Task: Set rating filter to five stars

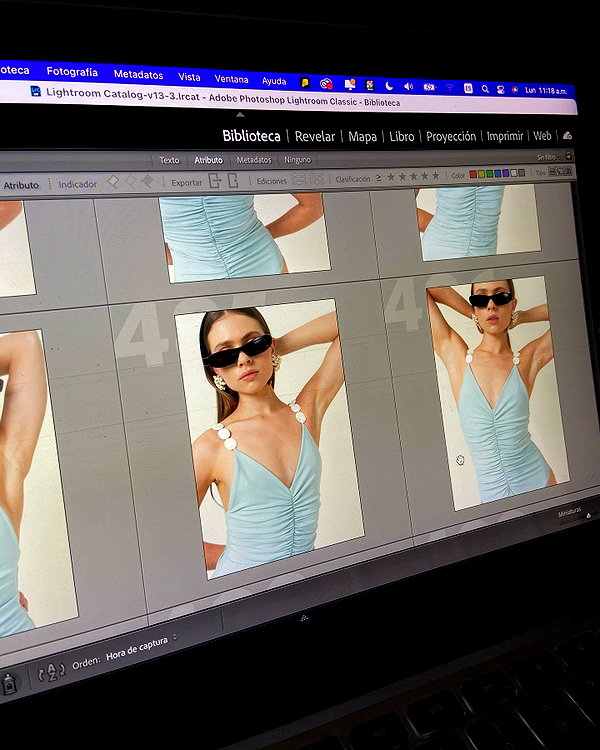Action: [x=435, y=176]
